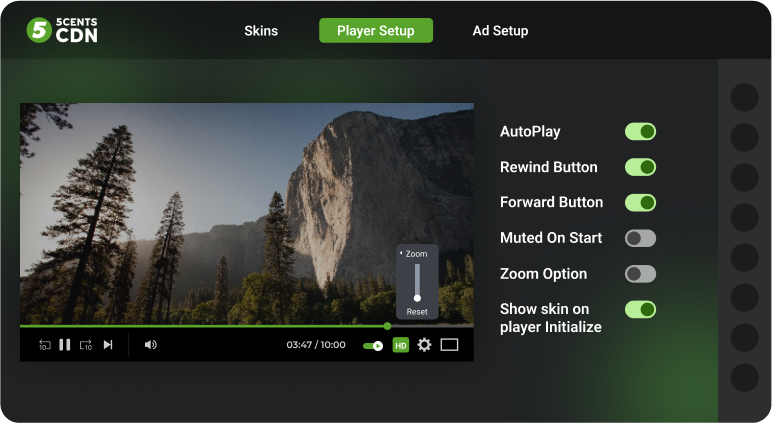This screenshot has height=423, width=772.
Task: Enable the Muted On Start toggle
Action: (x=640, y=238)
